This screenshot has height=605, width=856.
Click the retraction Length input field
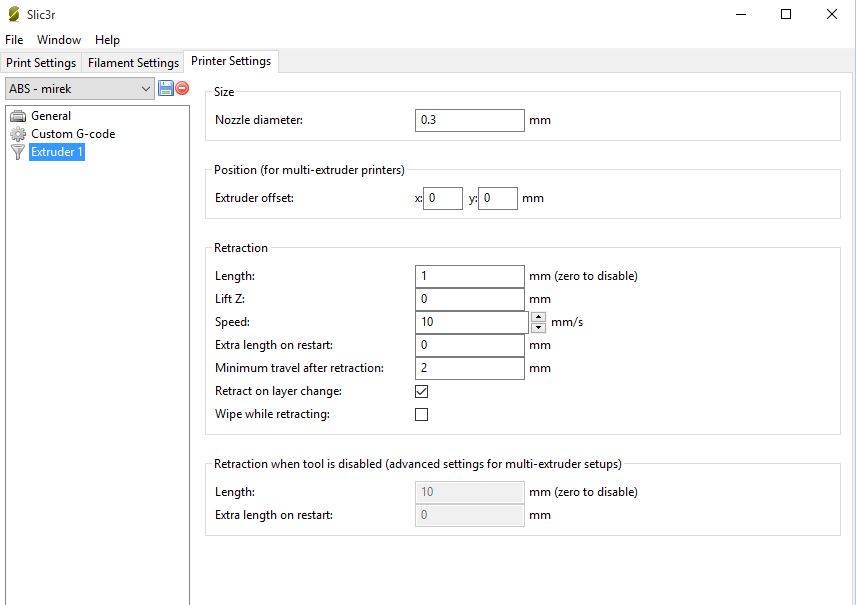coord(469,276)
